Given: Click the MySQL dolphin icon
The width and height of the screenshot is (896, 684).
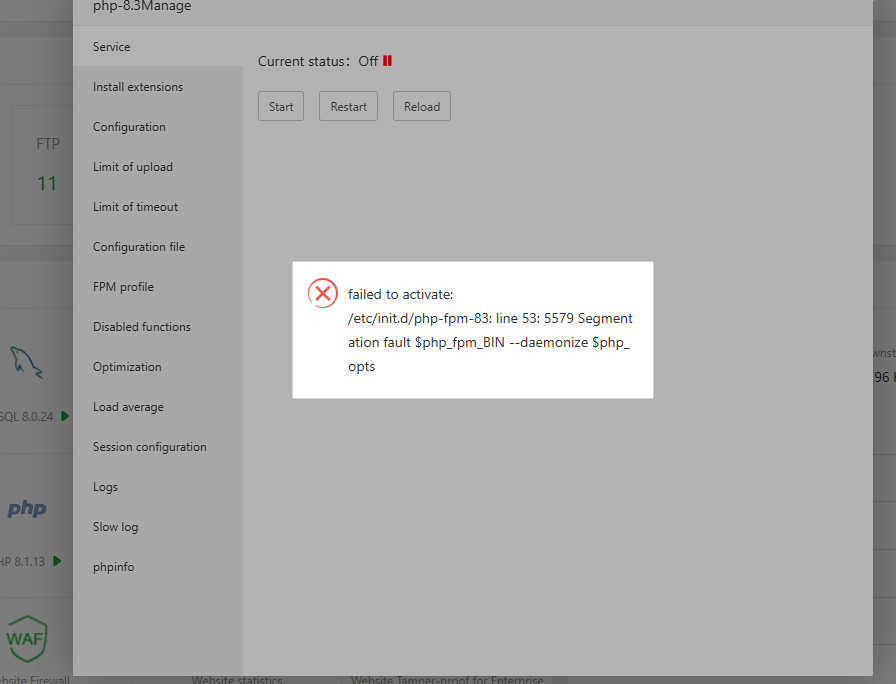Looking at the screenshot, I should [26, 362].
